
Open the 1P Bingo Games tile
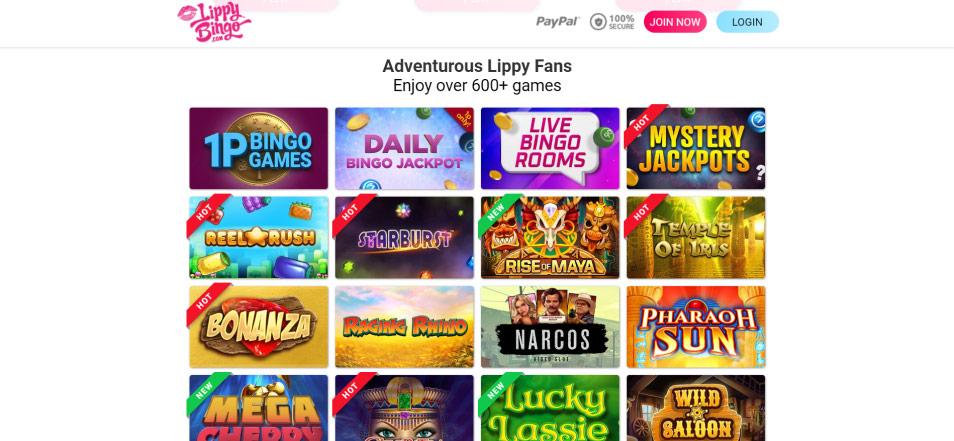[259, 148]
